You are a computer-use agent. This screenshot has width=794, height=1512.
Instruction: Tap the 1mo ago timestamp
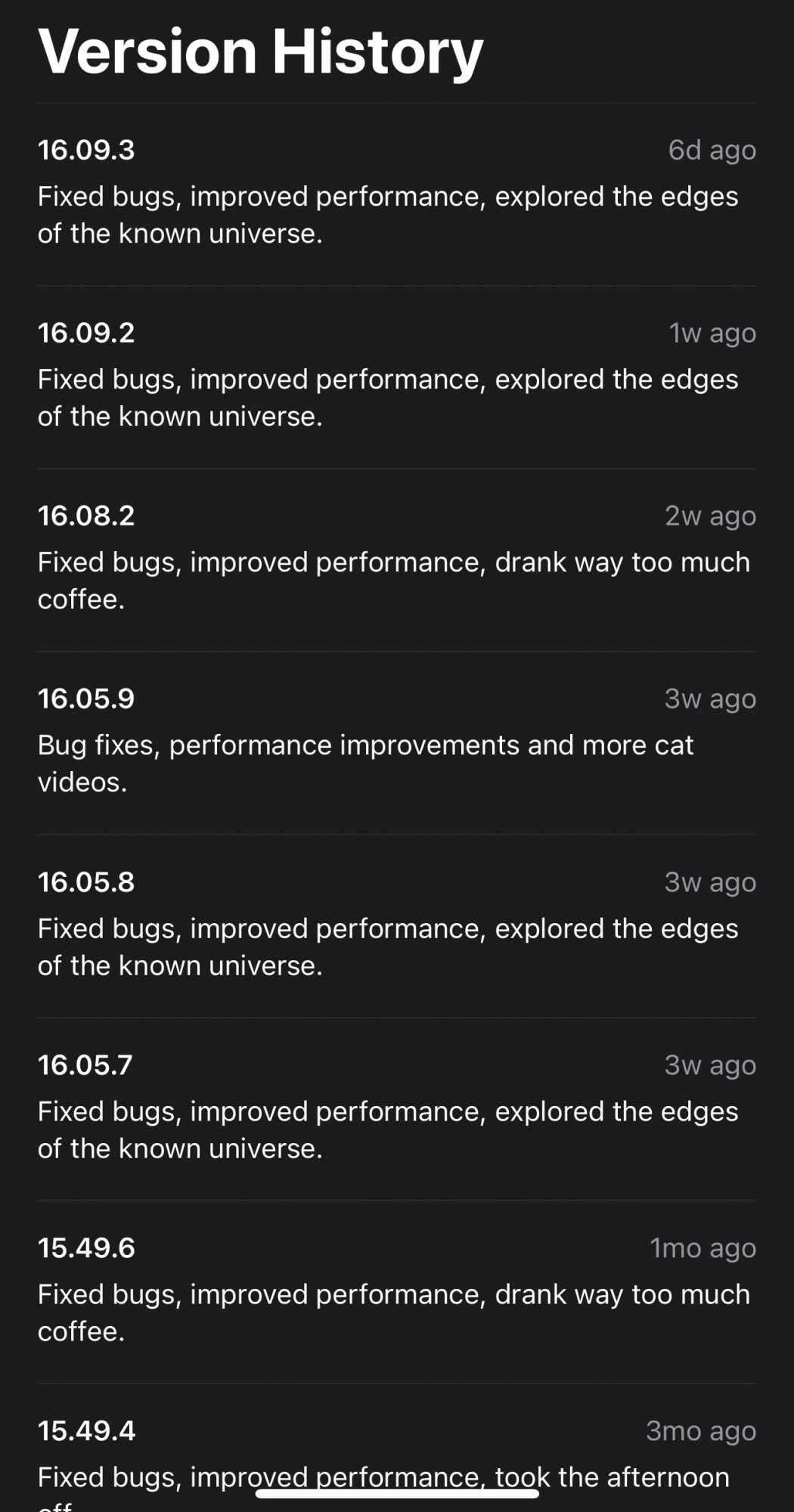[x=703, y=1248]
